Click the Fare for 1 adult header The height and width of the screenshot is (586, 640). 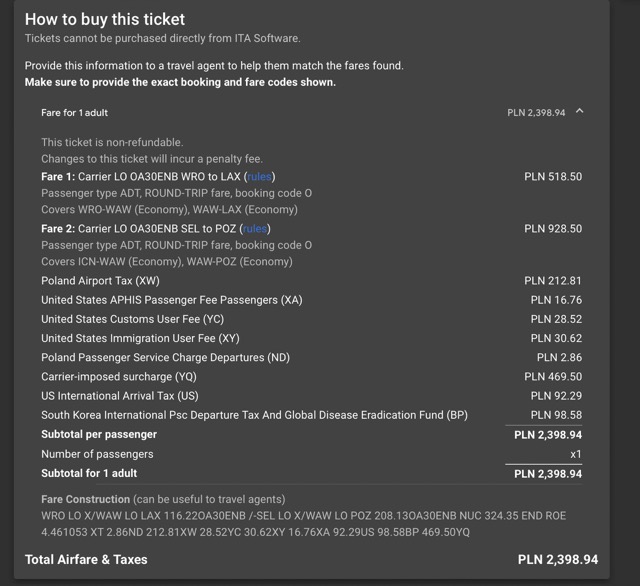point(75,113)
